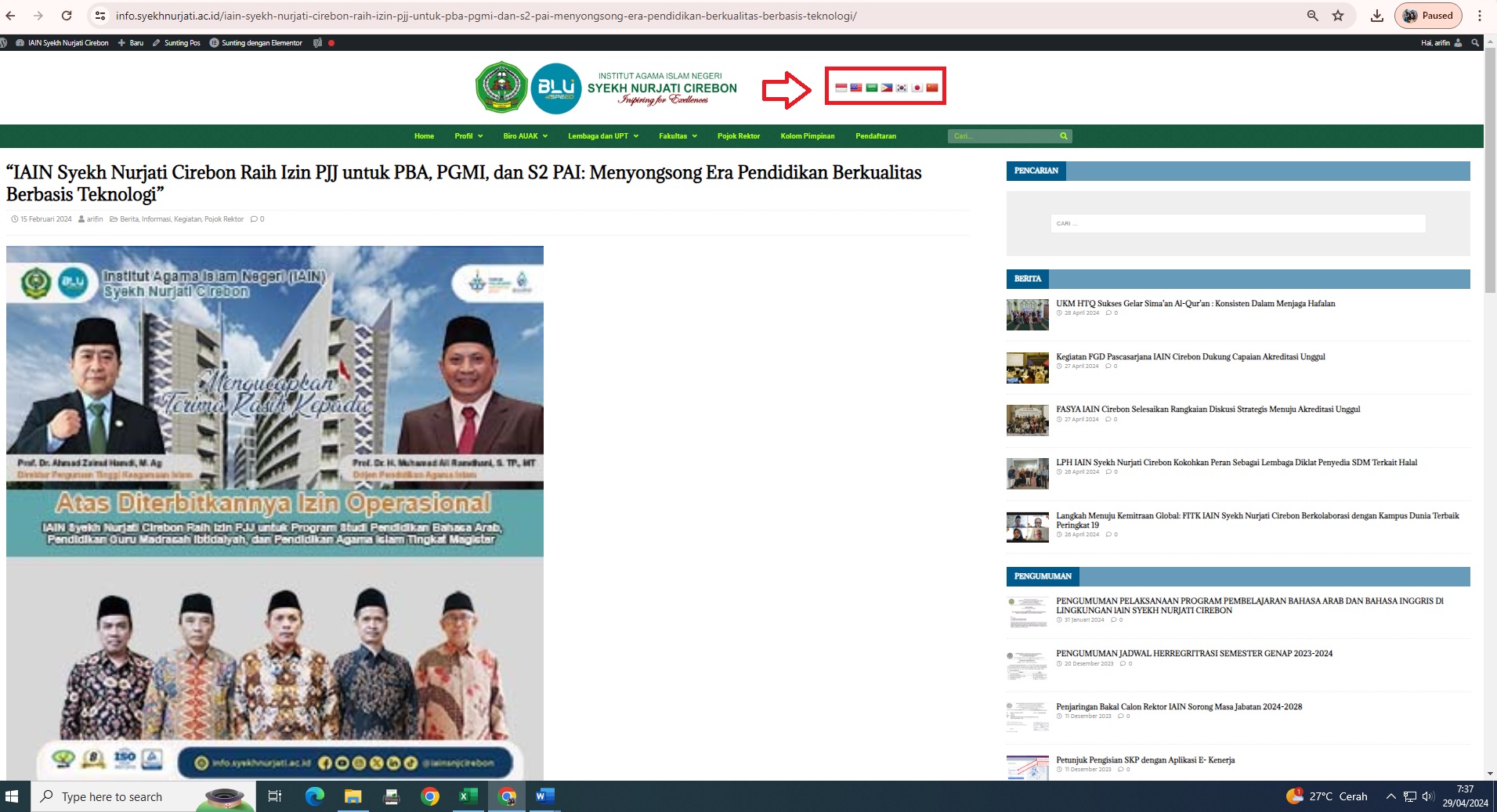Viewport: 1497px width, 812px height.
Task: Switch language using the Indonesian flag
Action: tap(841, 88)
